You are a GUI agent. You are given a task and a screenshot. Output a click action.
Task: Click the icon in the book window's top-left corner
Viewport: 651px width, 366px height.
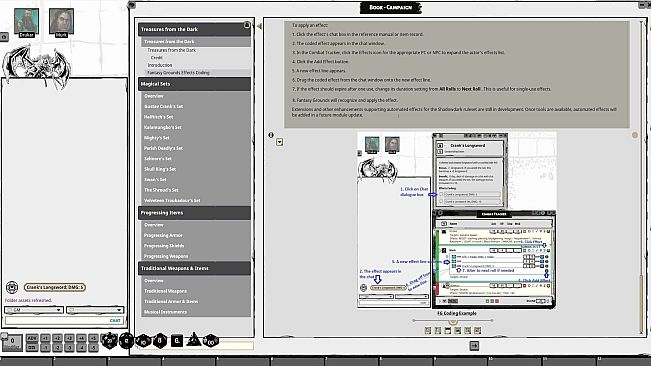[x=132, y=5]
